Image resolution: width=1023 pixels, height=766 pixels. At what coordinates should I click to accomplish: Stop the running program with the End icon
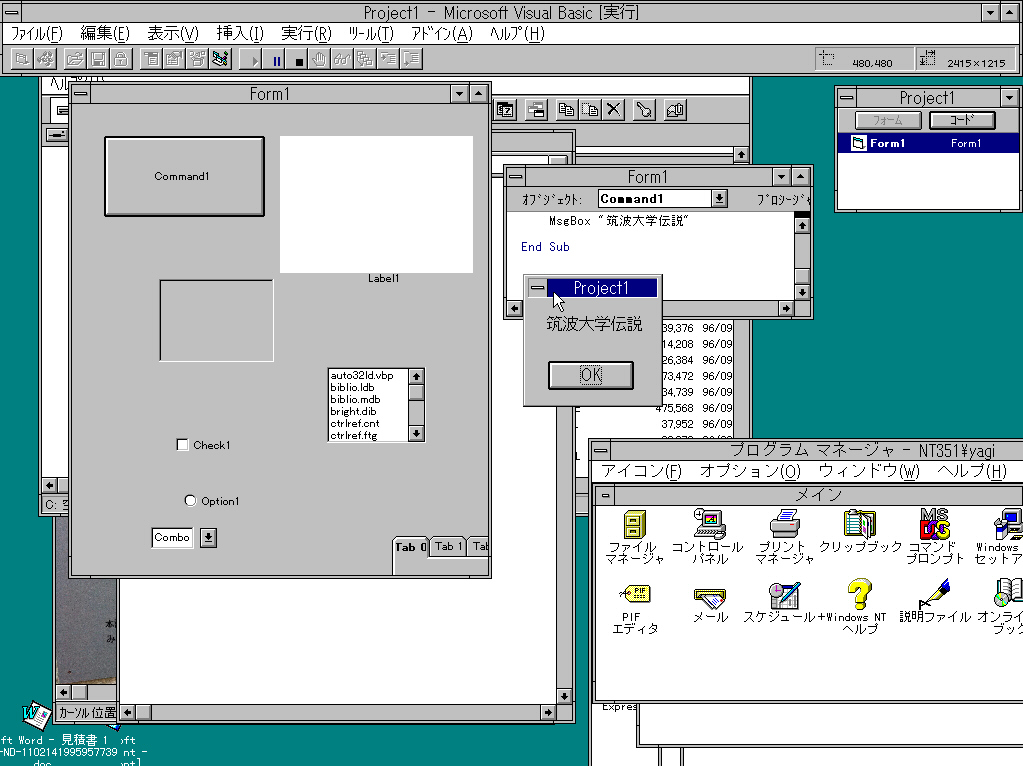coord(297,58)
